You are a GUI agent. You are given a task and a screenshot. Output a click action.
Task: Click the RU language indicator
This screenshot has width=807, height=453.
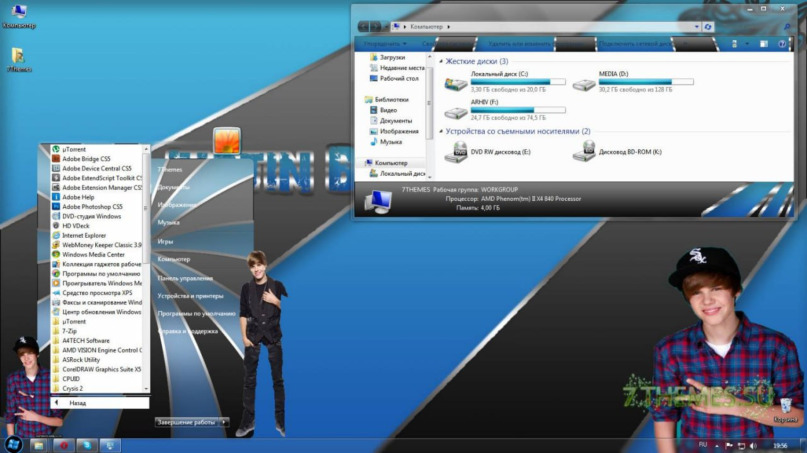[x=703, y=445]
